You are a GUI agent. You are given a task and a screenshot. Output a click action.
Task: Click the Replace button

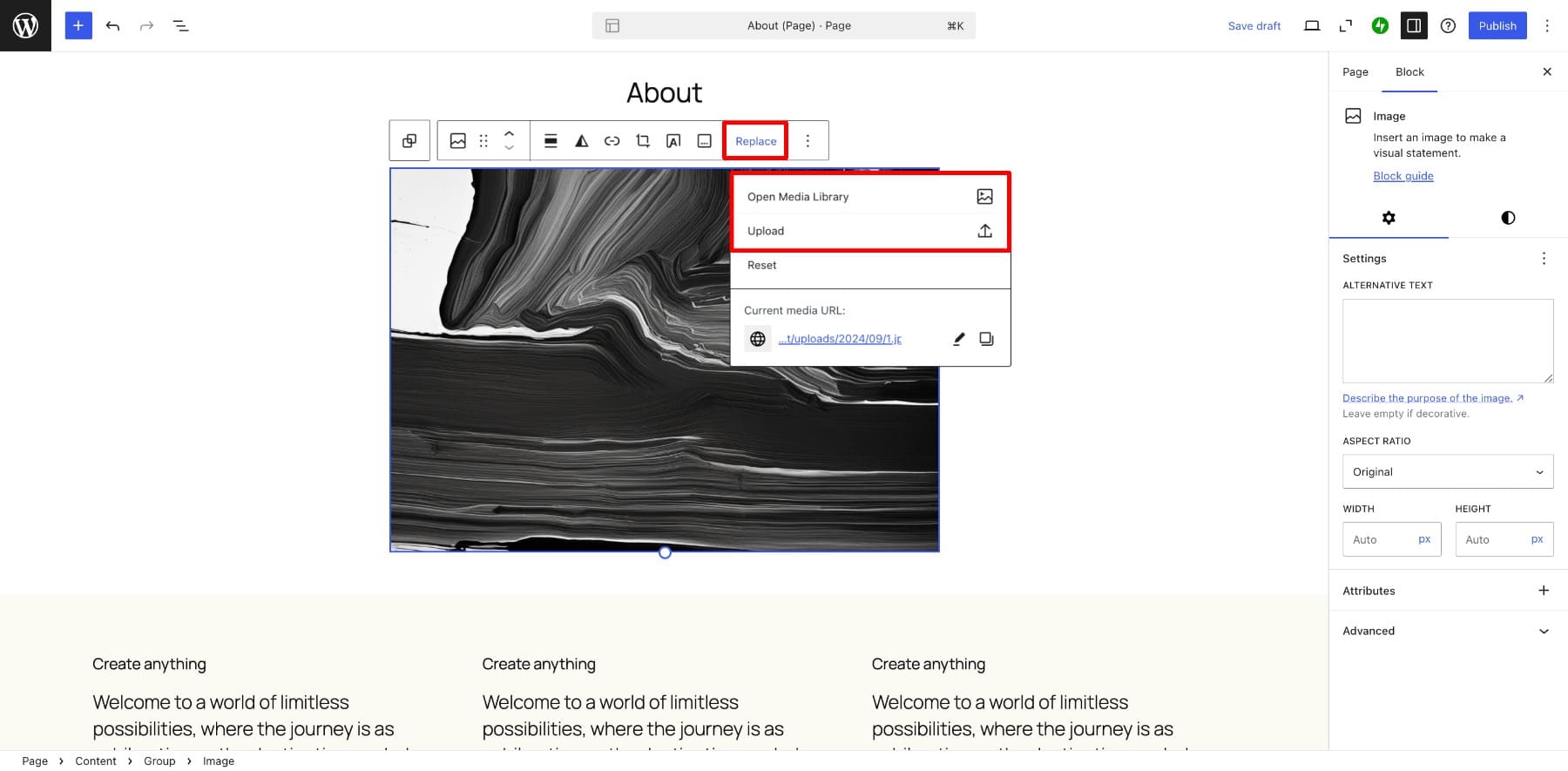tap(755, 141)
